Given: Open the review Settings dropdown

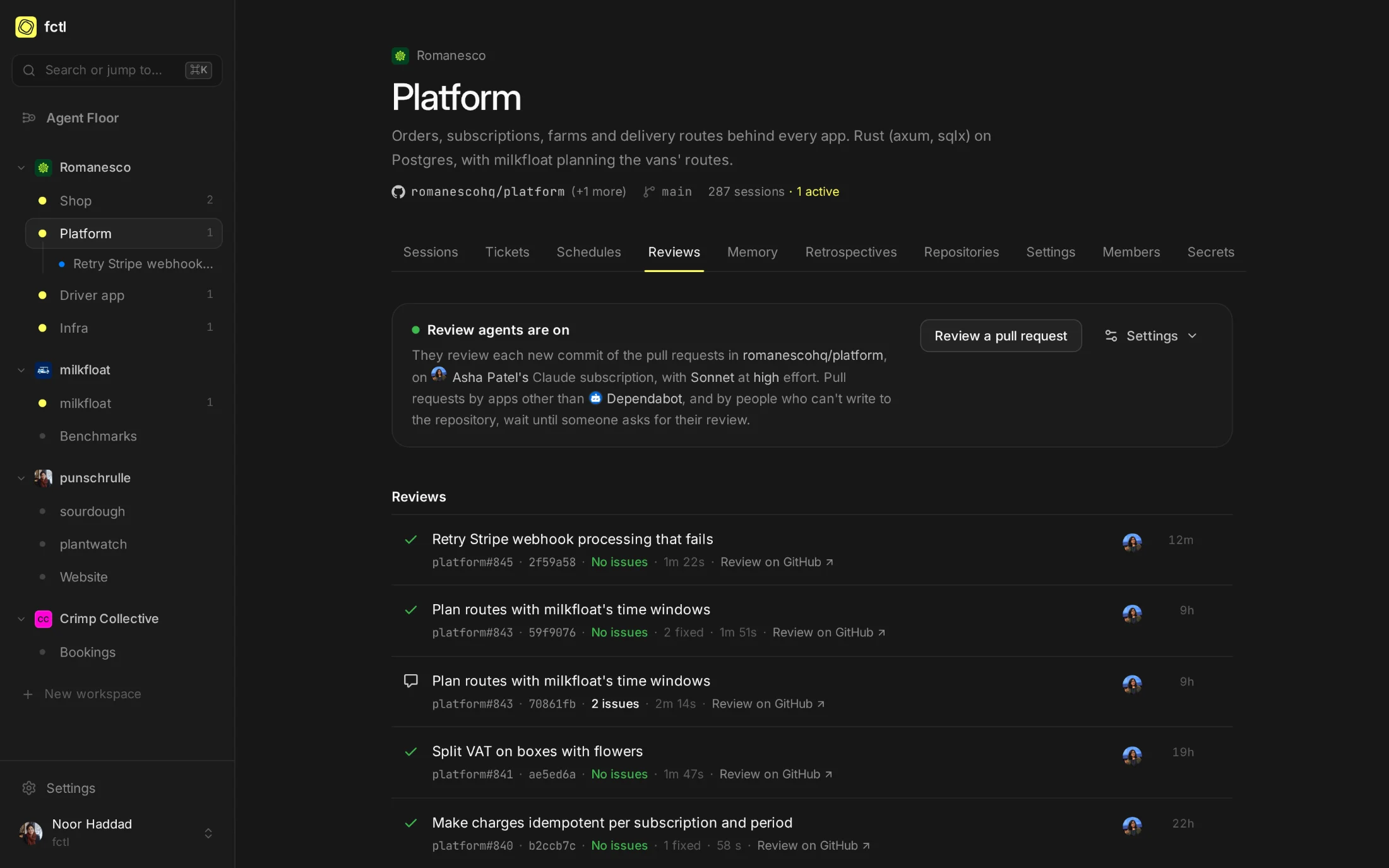Looking at the screenshot, I should pyautogui.click(x=1151, y=336).
